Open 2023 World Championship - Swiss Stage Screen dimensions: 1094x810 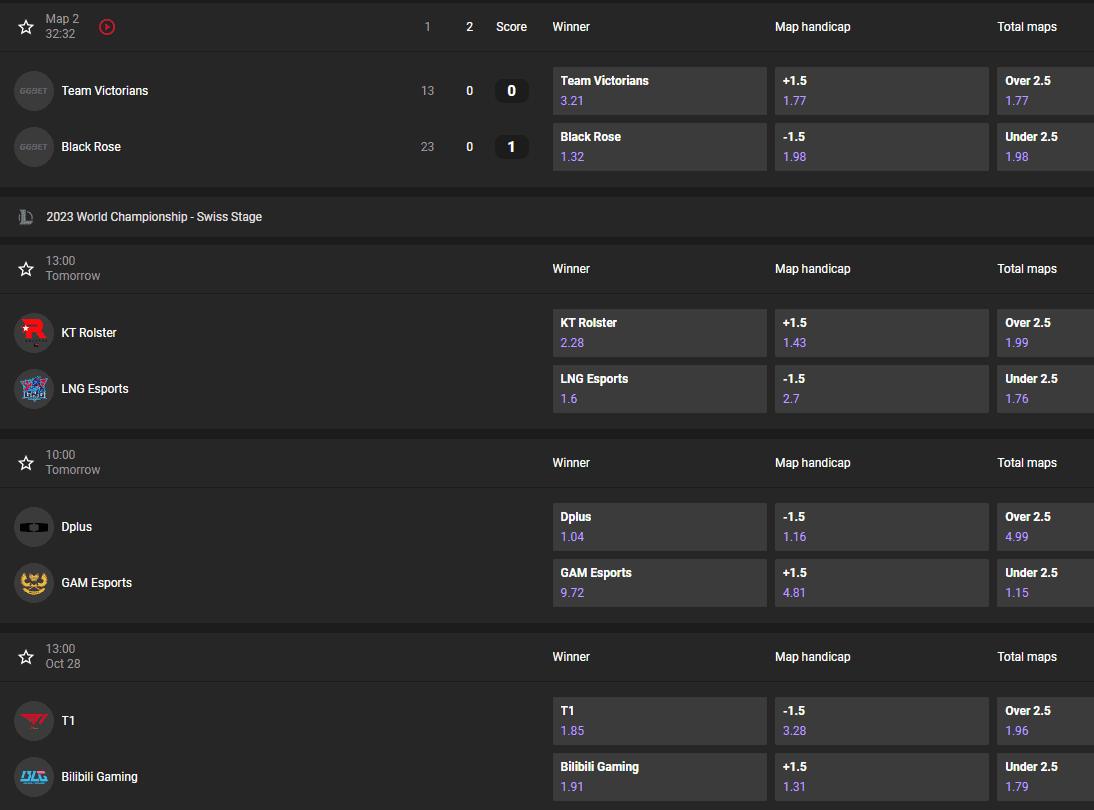[154, 217]
